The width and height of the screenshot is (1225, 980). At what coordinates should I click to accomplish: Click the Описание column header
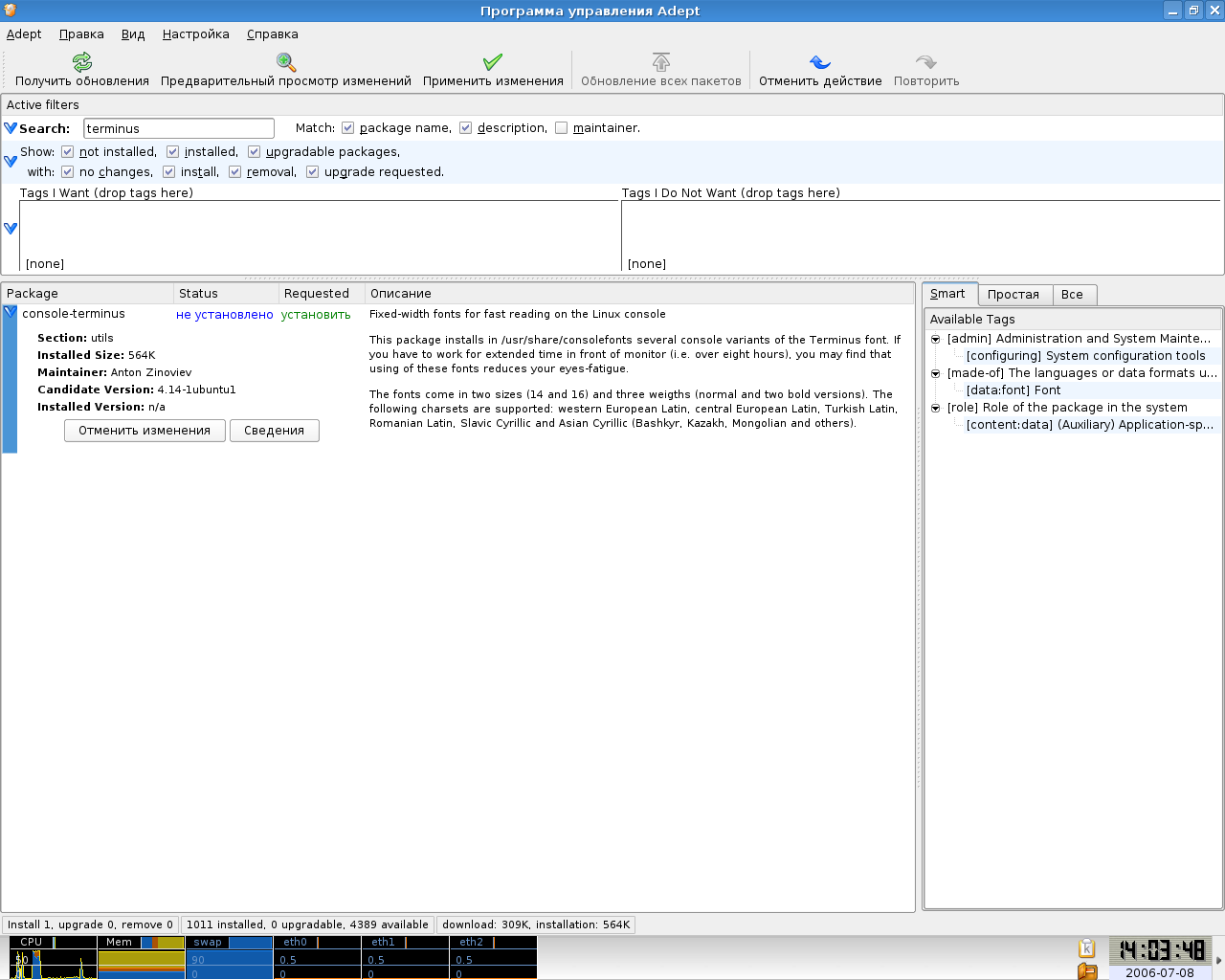click(639, 294)
